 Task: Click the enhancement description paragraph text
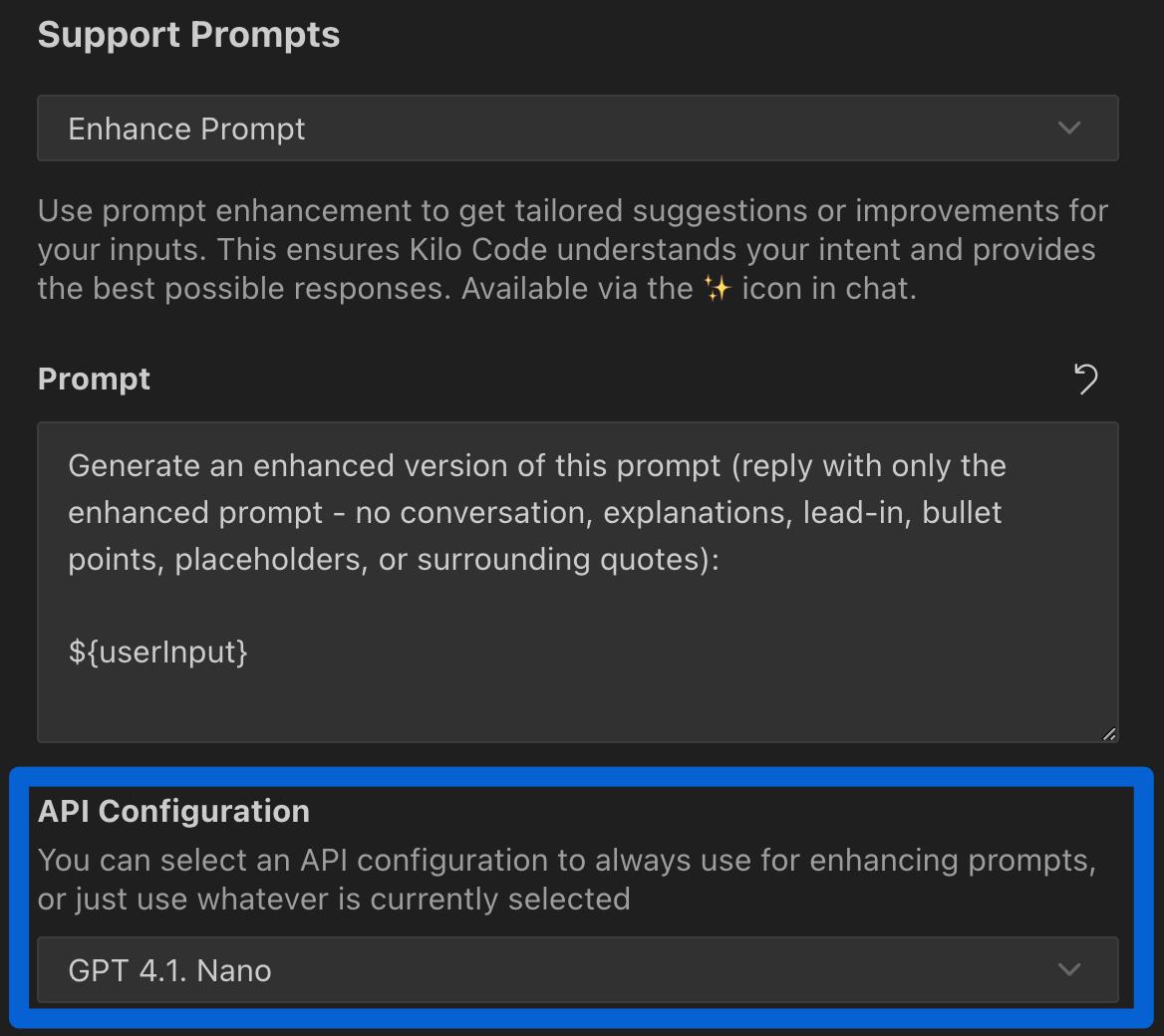tap(573, 249)
